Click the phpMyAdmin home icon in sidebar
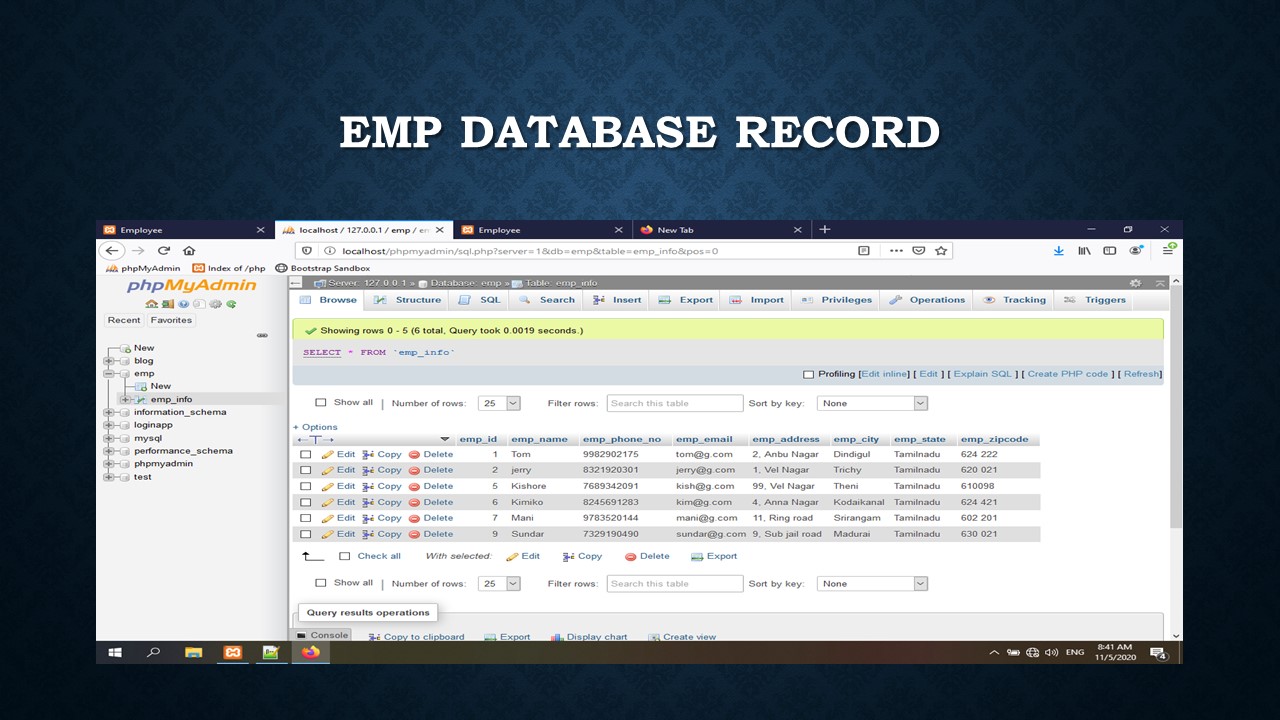1280x720 pixels. coord(150,304)
